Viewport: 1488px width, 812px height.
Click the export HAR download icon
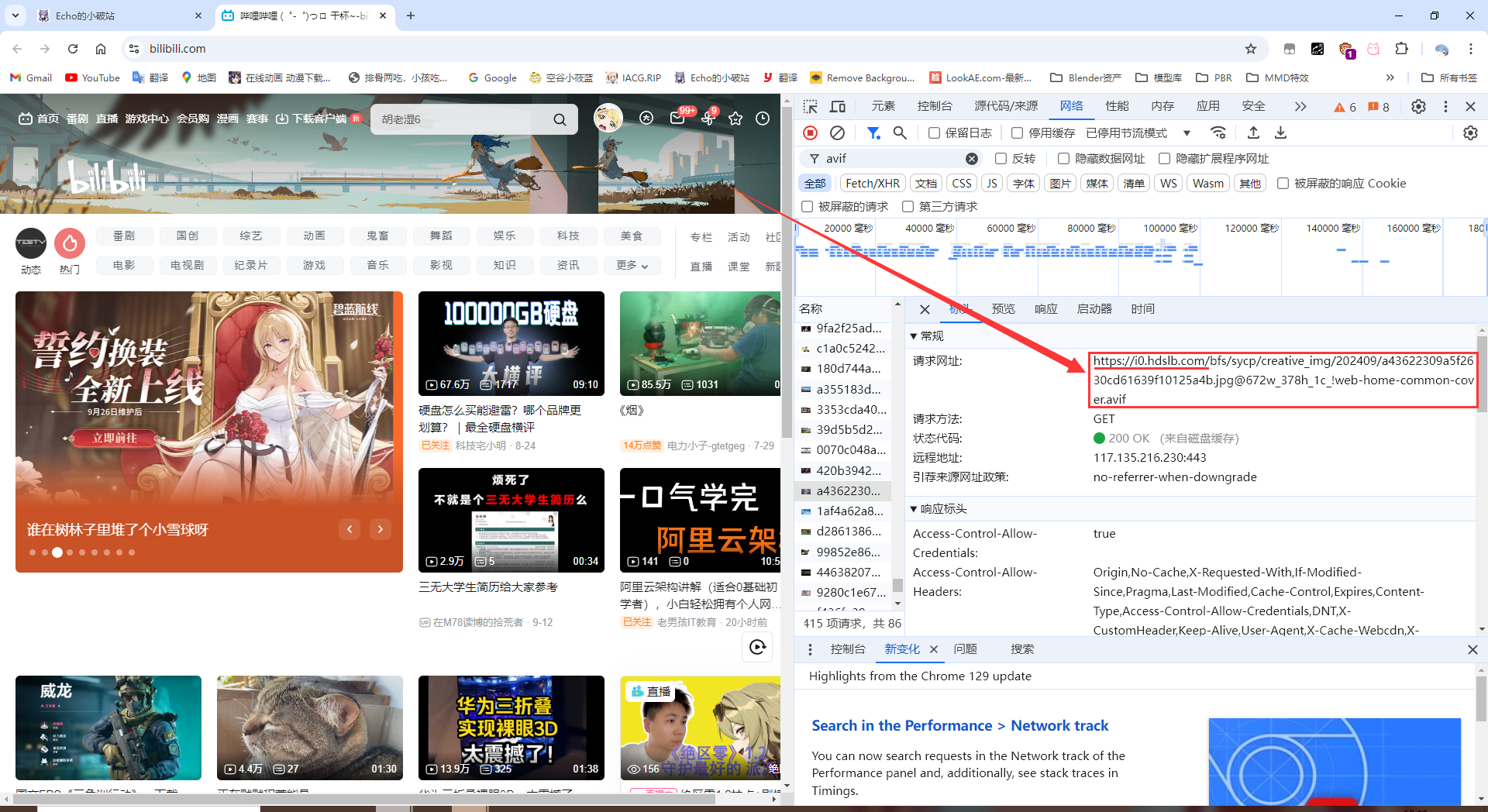pos(1280,132)
